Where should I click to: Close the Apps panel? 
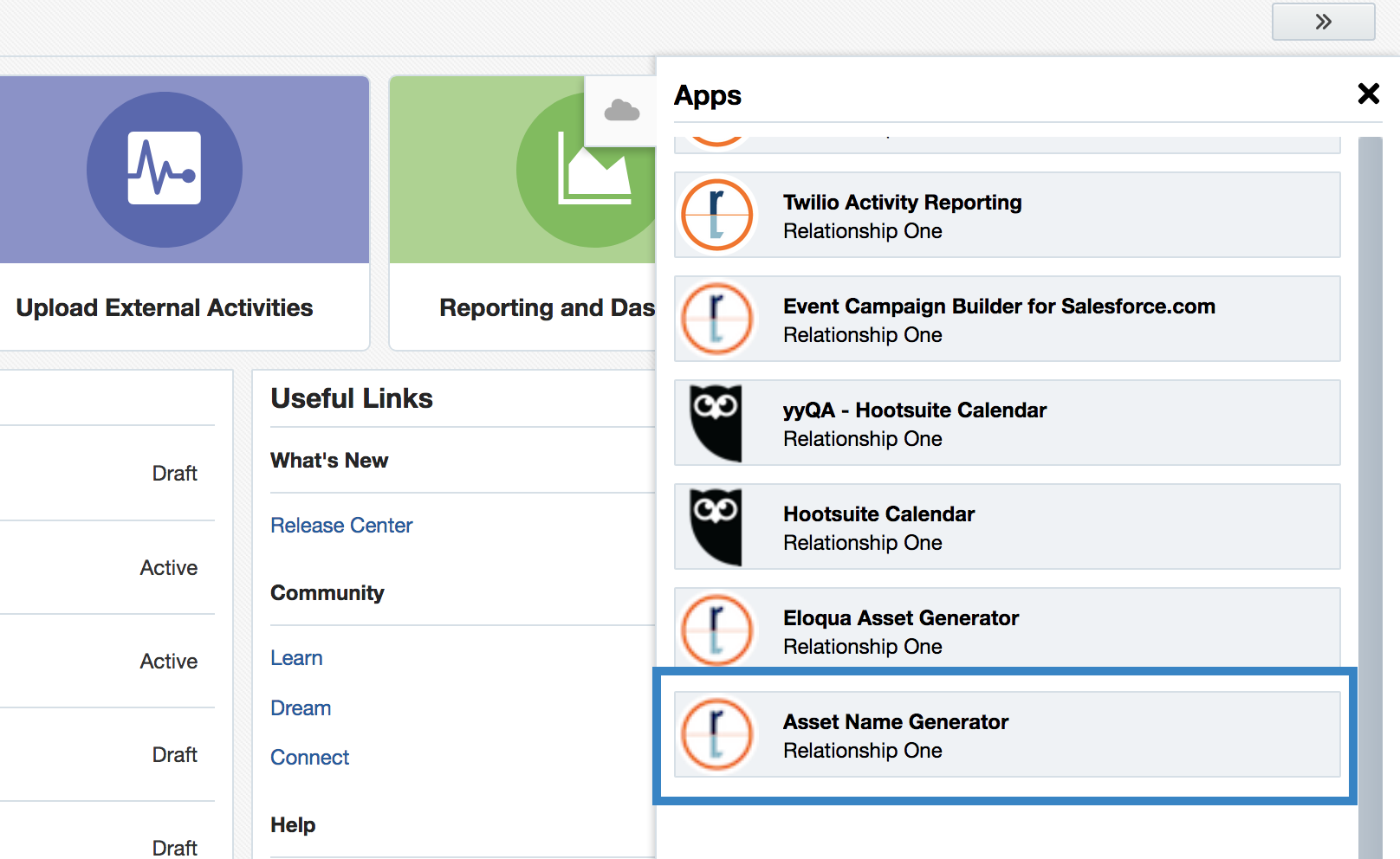[x=1368, y=94]
